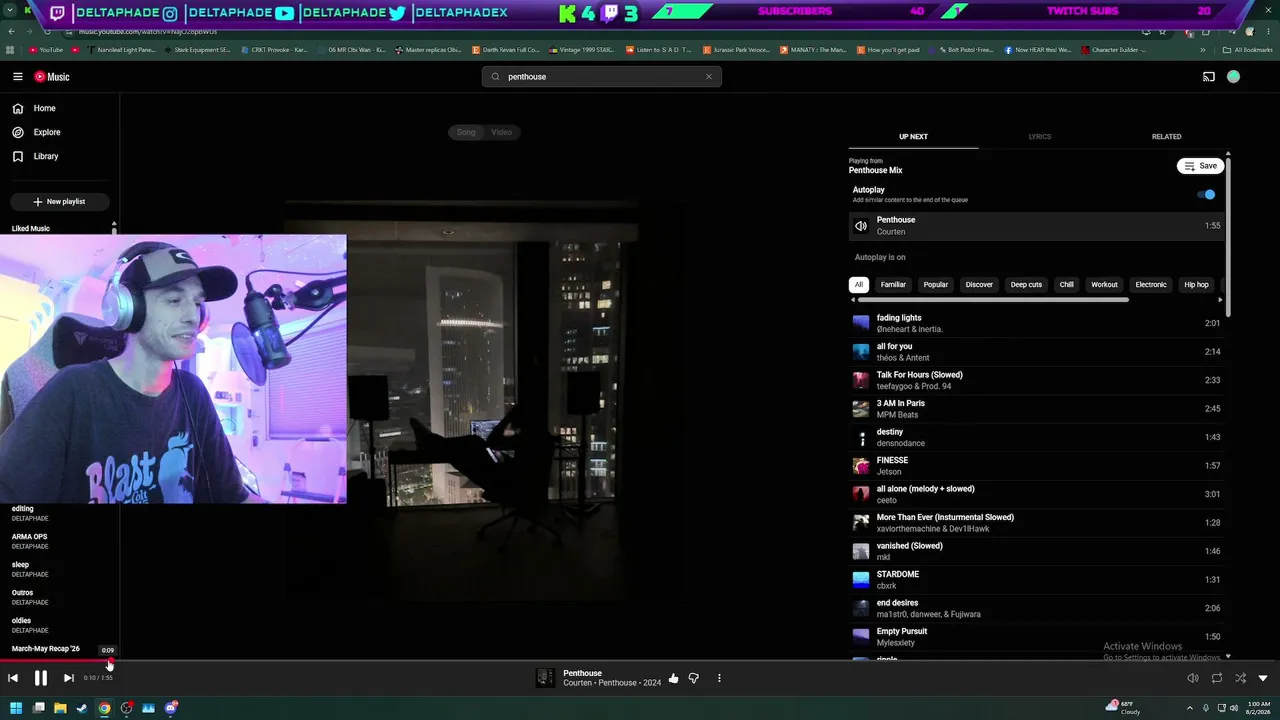This screenshot has height=720, width=1280.
Task: Click the FINESSE queue row
Action: click(1036, 466)
